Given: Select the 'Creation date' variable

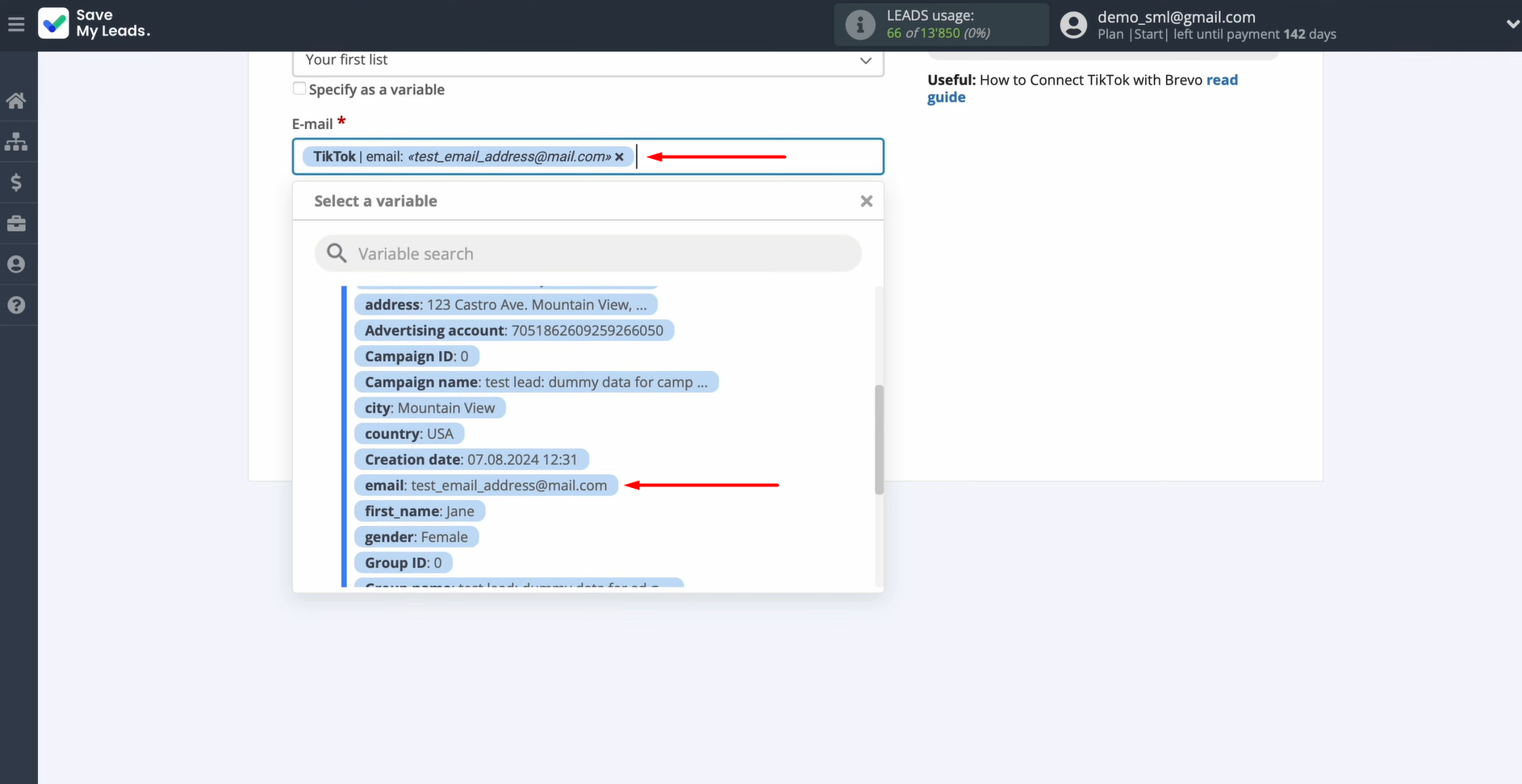Looking at the screenshot, I should click(x=471, y=460).
